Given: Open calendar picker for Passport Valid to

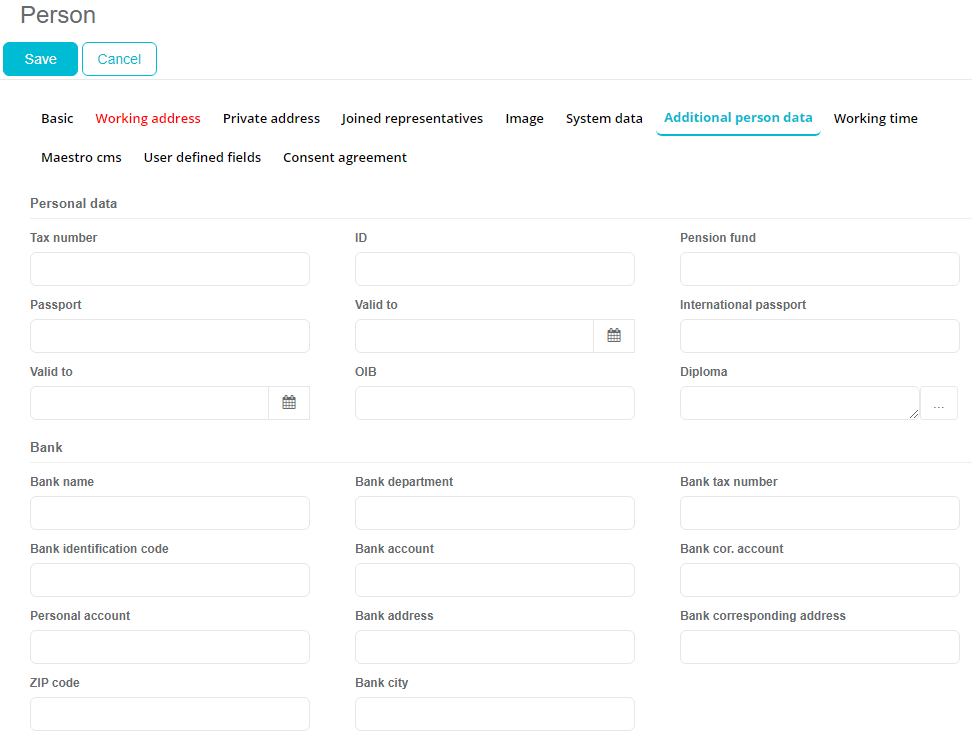Looking at the screenshot, I should tap(614, 336).
